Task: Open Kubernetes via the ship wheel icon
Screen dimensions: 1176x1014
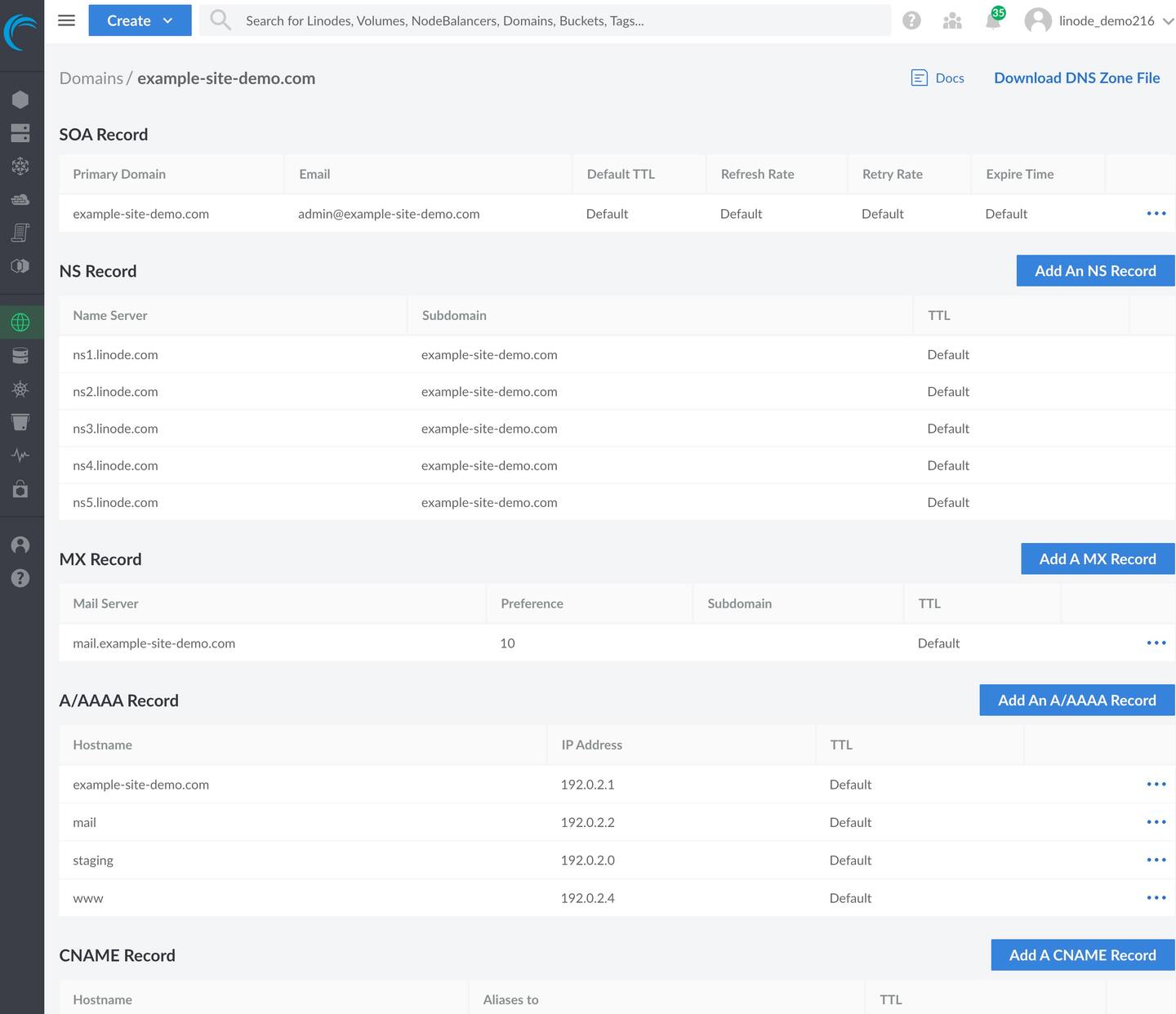Action: pyautogui.click(x=20, y=389)
